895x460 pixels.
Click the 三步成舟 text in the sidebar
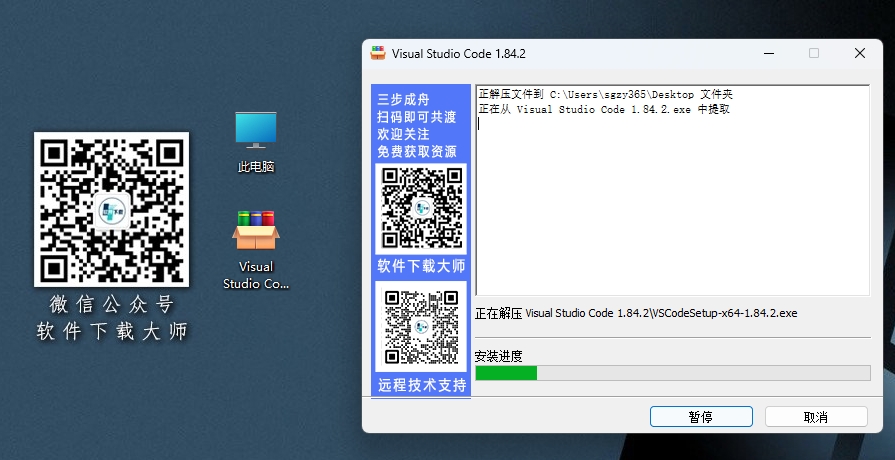click(403, 99)
